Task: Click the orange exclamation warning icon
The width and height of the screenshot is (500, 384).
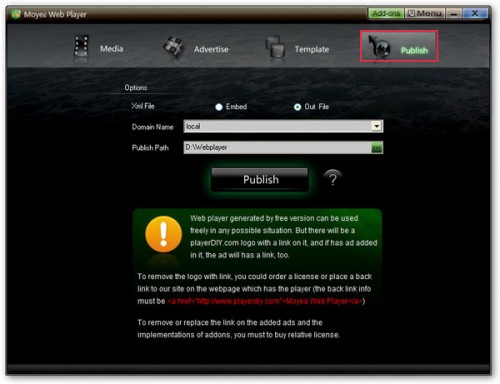Action: click(x=163, y=234)
